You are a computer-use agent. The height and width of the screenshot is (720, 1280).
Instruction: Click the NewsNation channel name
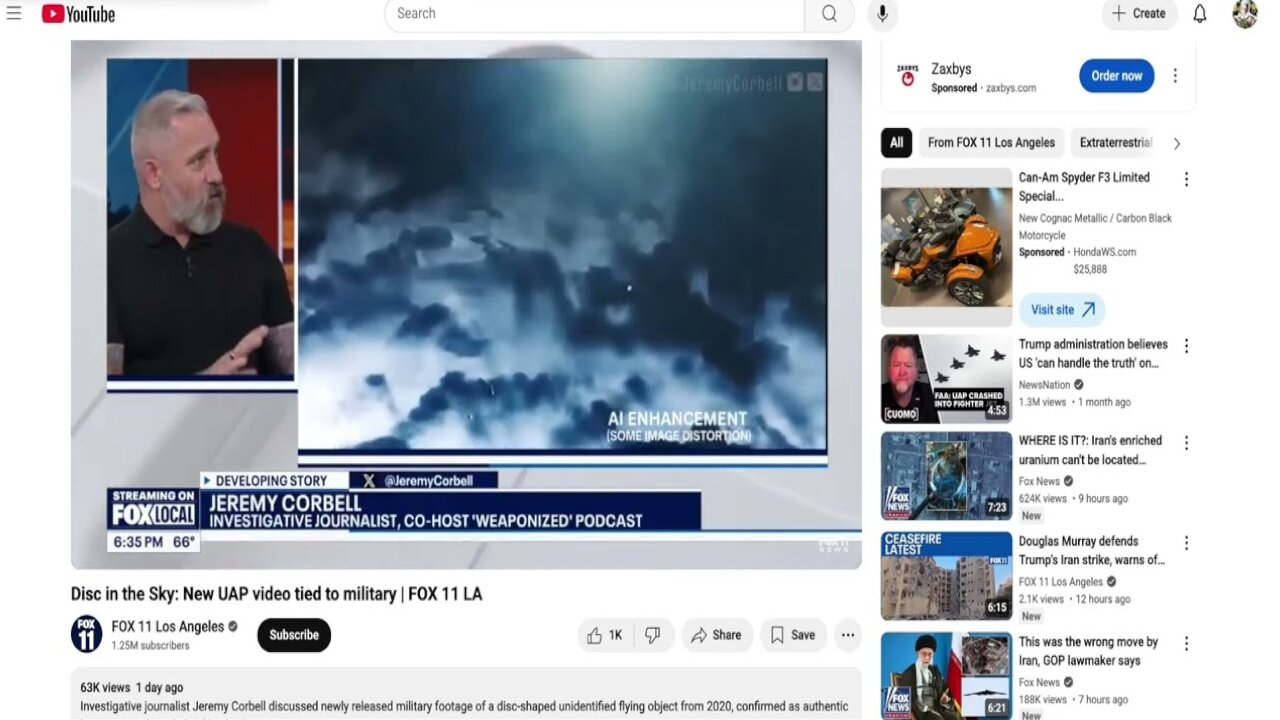(x=1044, y=385)
